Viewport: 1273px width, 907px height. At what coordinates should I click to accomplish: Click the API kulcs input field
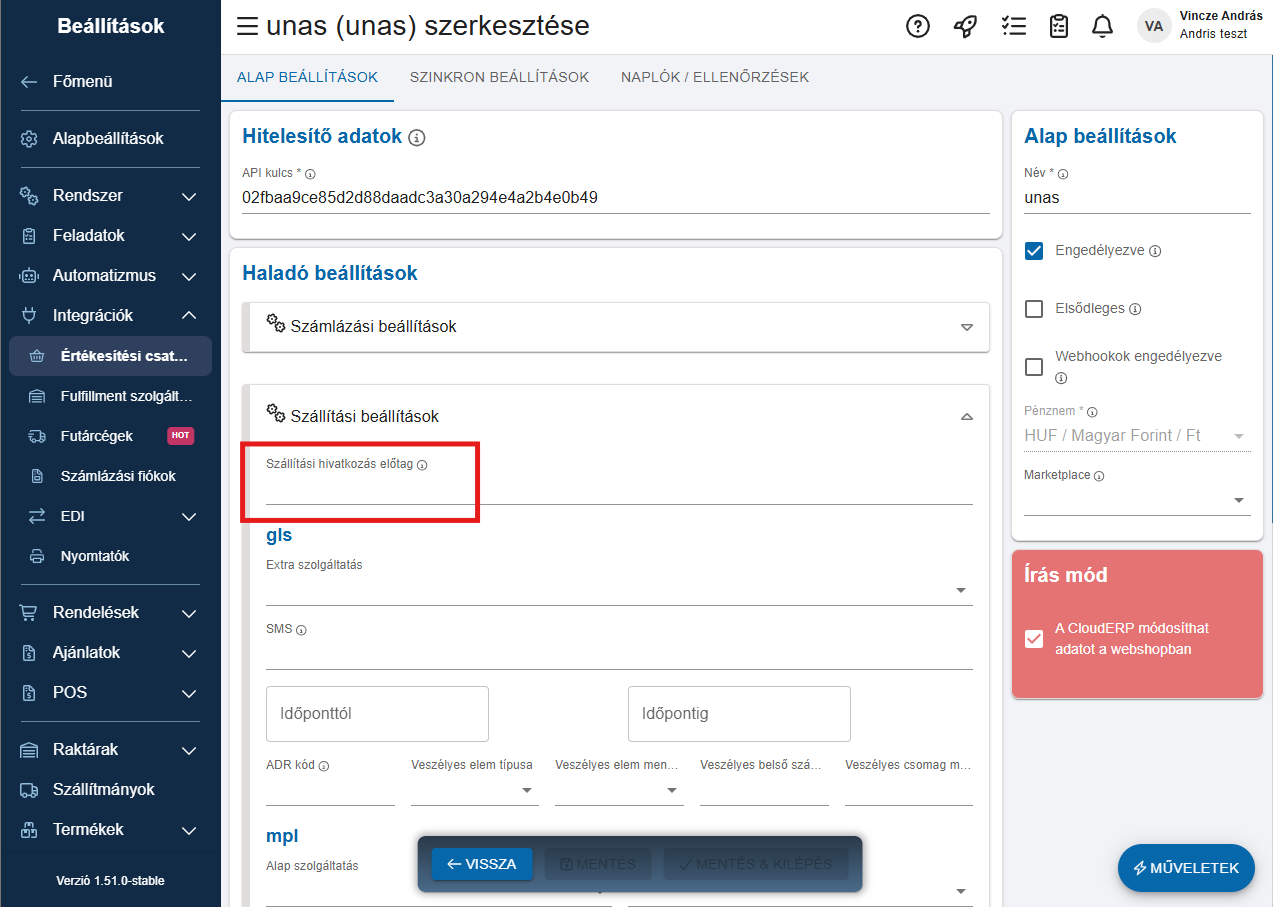(615, 198)
